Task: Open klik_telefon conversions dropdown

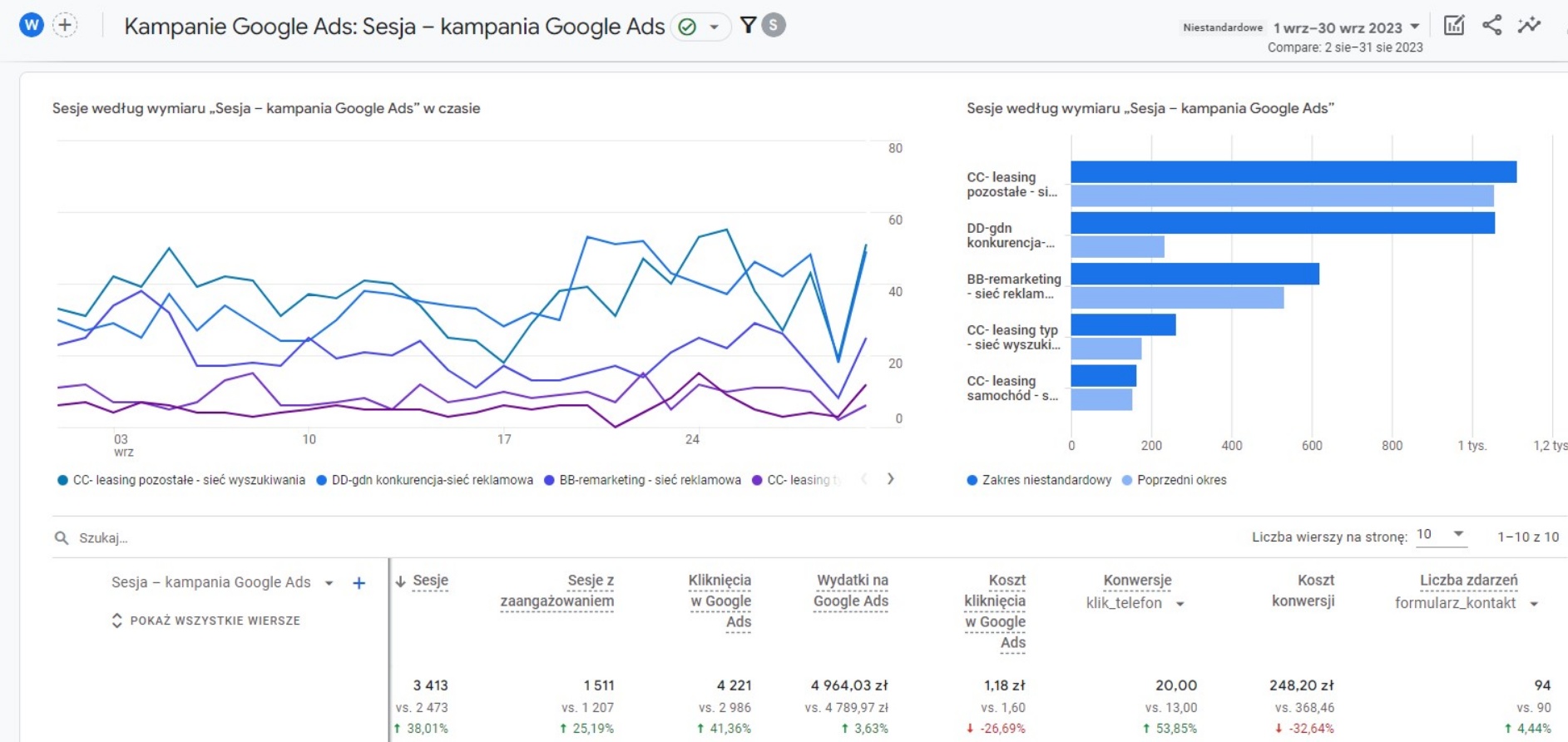Action: tap(1180, 604)
